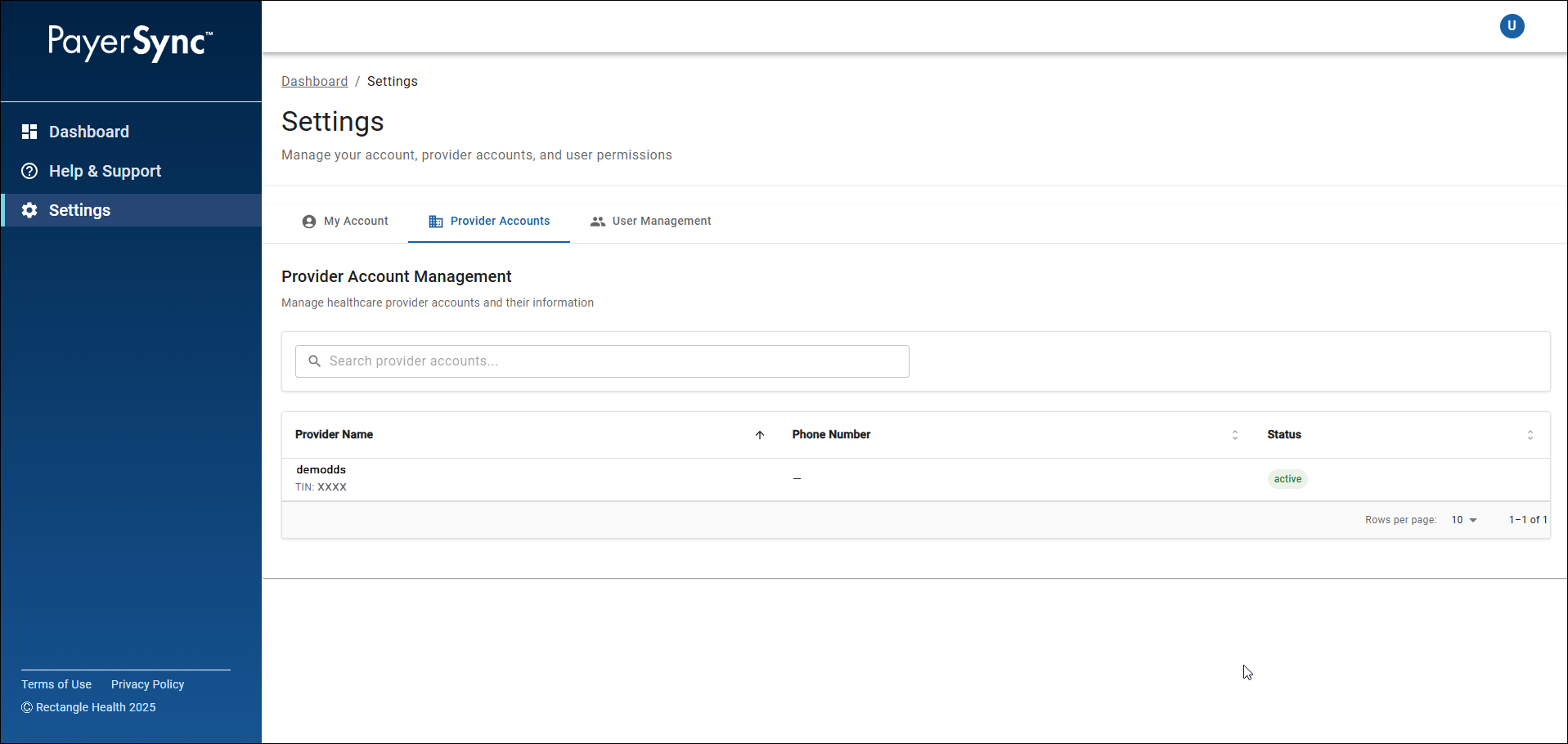Click the Settings breadcrumb text
The image size is (1568, 744).
(393, 81)
